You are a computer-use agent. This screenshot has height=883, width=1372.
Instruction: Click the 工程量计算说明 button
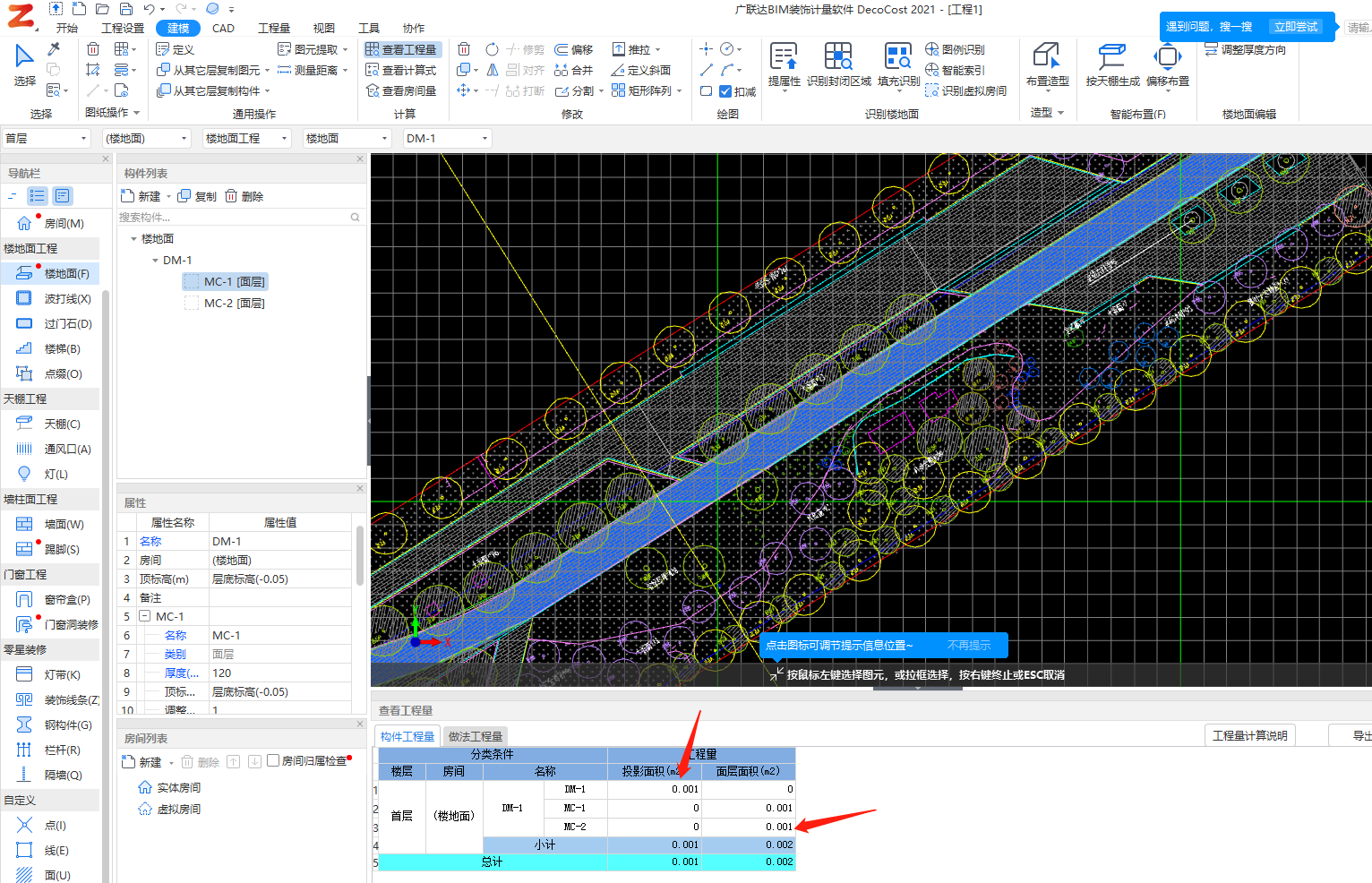point(1250,735)
